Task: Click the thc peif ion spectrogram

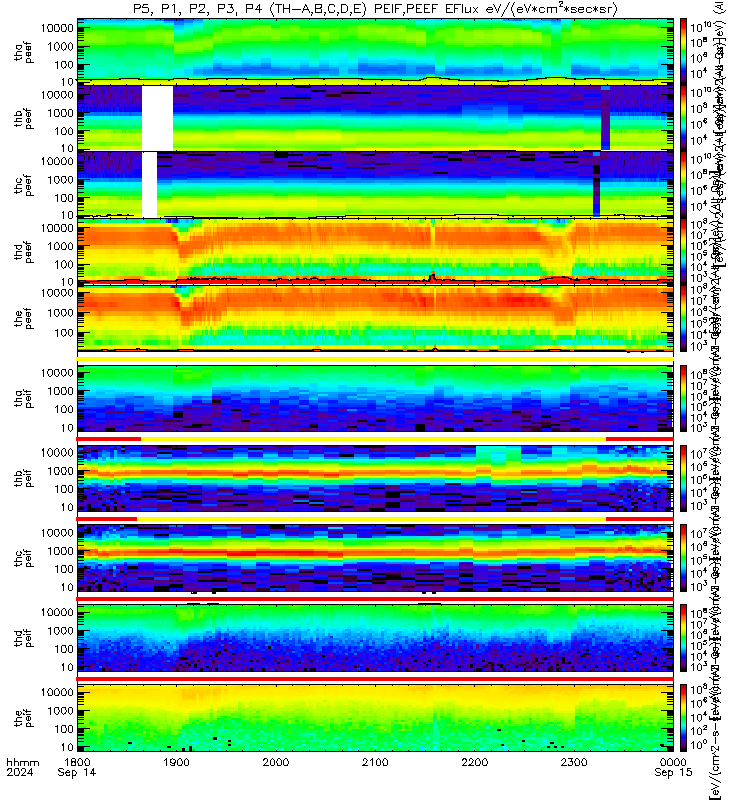Action: click(375, 558)
